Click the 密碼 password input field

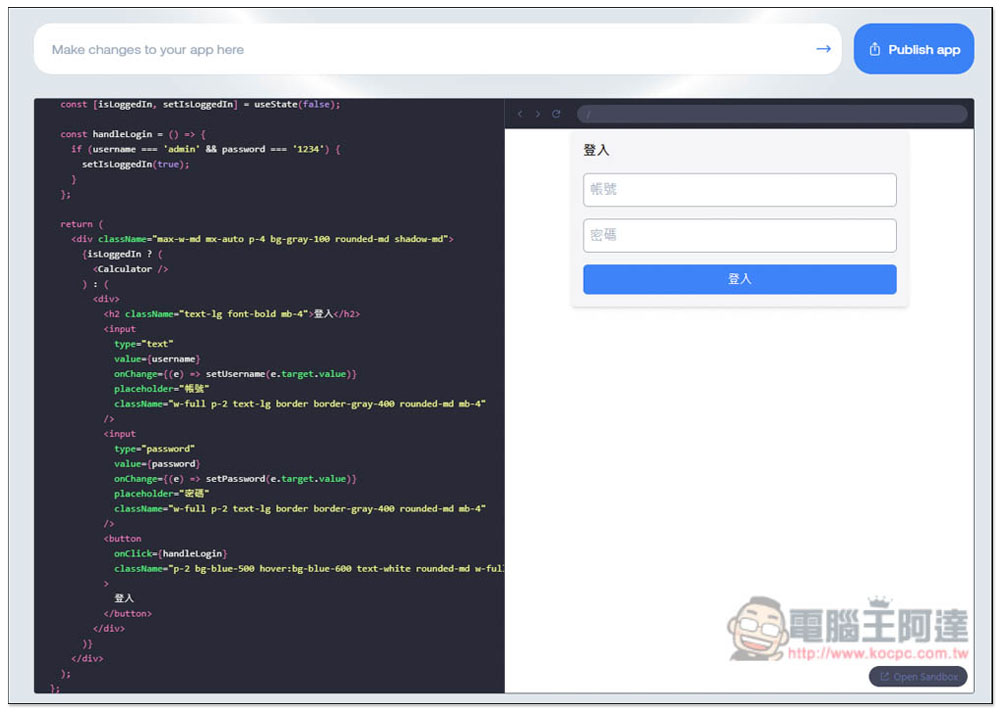(x=739, y=235)
